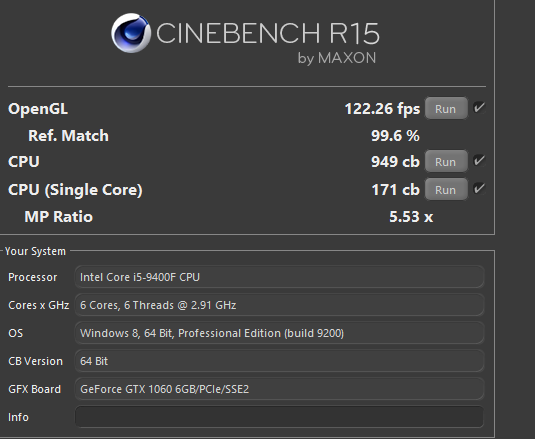
Task: Click the CB Version label
Action: [x=35, y=361]
